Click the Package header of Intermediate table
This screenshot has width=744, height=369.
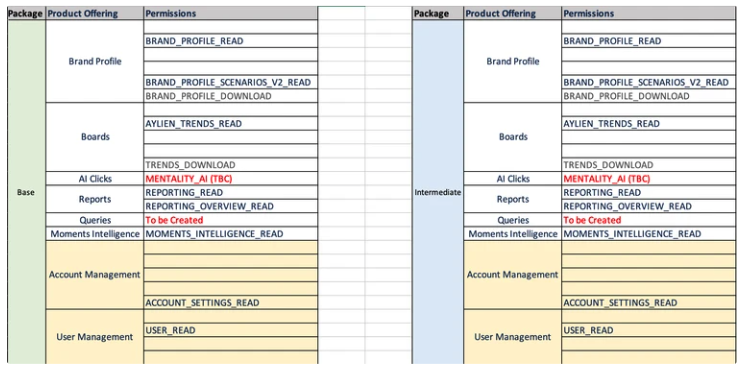point(438,13)
